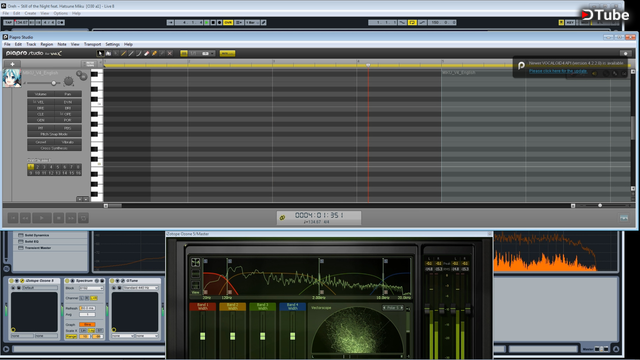The height and width of the screenshot is (360, 640).
Task: Click the Piapro fast-forward button
Action: coord(71,218)
